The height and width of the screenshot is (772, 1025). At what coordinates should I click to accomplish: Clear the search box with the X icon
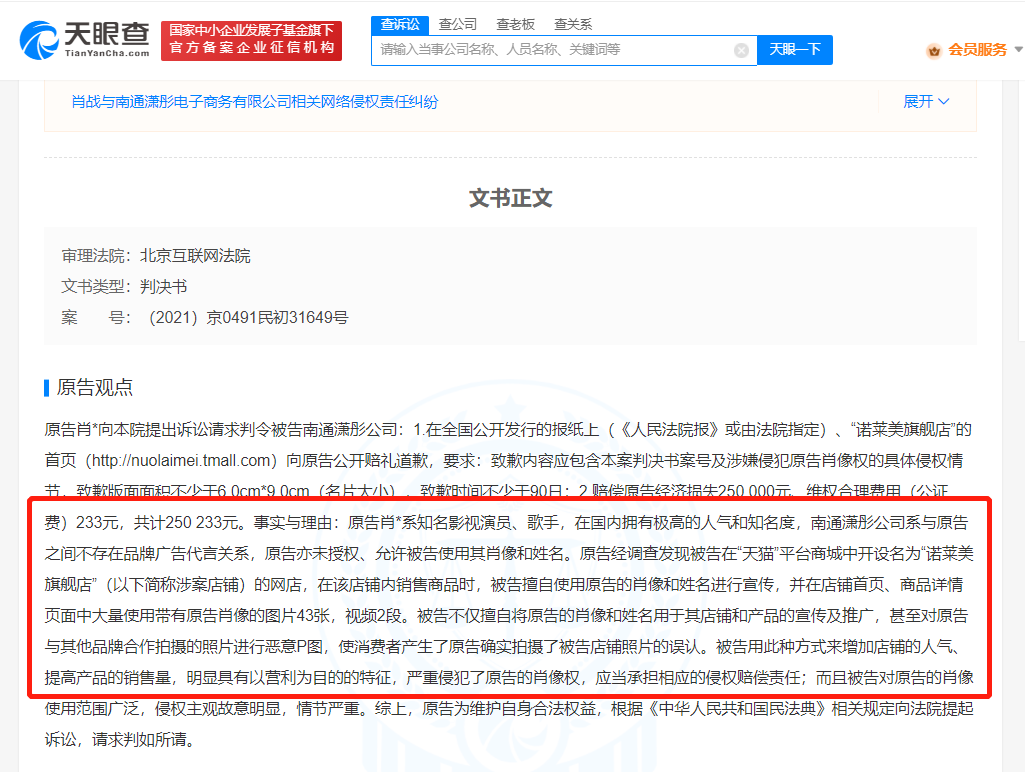pos(741,50)
